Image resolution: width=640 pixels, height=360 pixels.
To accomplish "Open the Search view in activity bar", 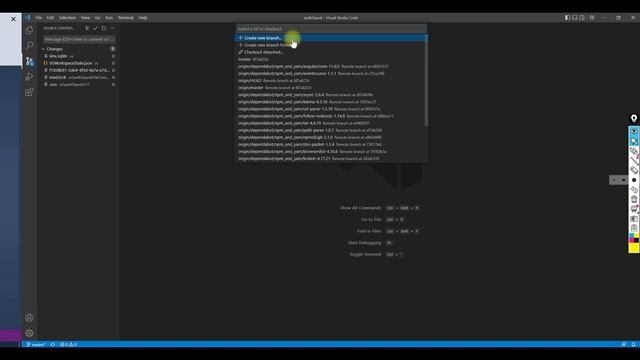I will [x=29, y=45].
